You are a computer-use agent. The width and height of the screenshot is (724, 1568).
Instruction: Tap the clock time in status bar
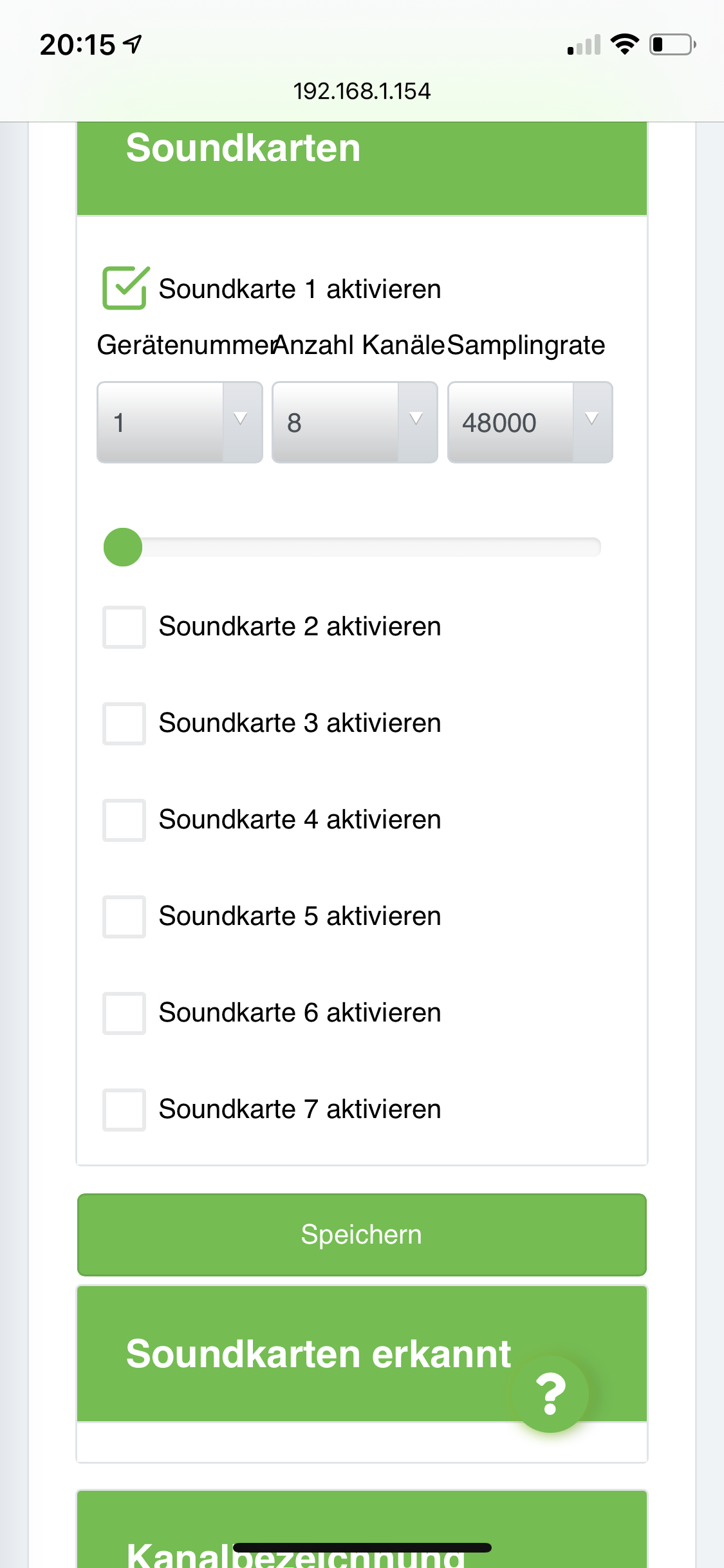(x=77, y=45)
